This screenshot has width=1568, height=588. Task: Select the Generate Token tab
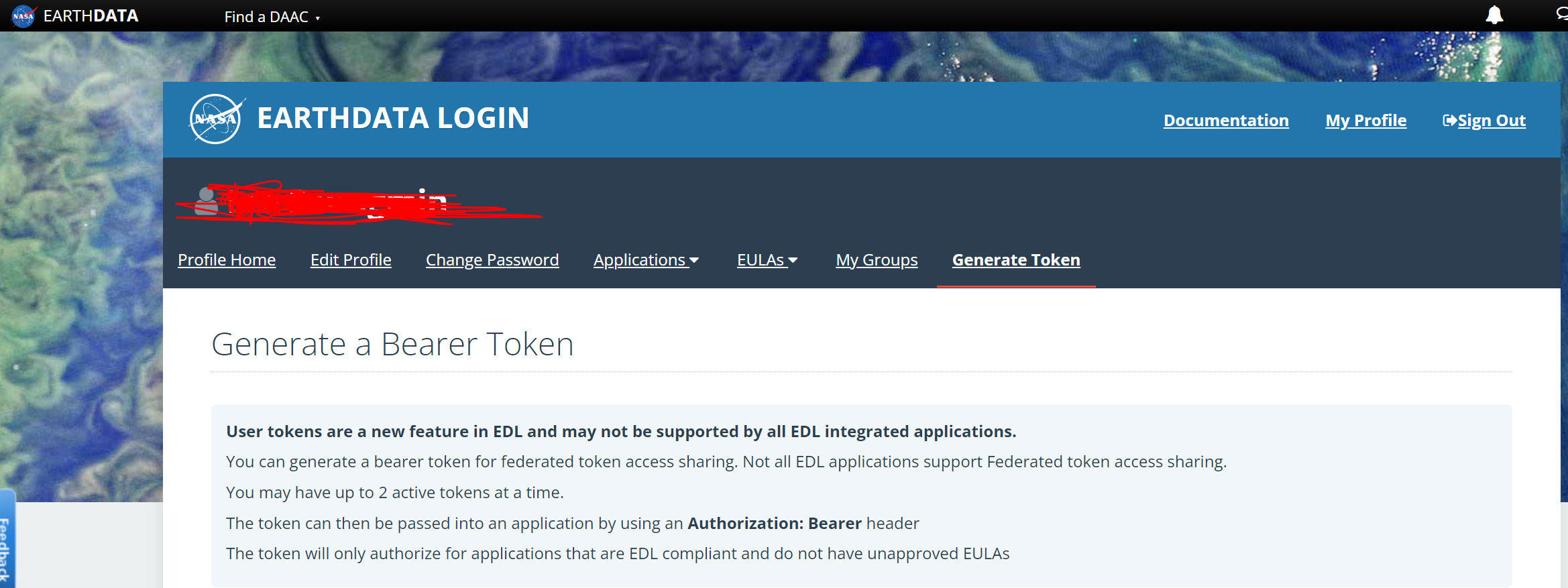coord(1016,260)
